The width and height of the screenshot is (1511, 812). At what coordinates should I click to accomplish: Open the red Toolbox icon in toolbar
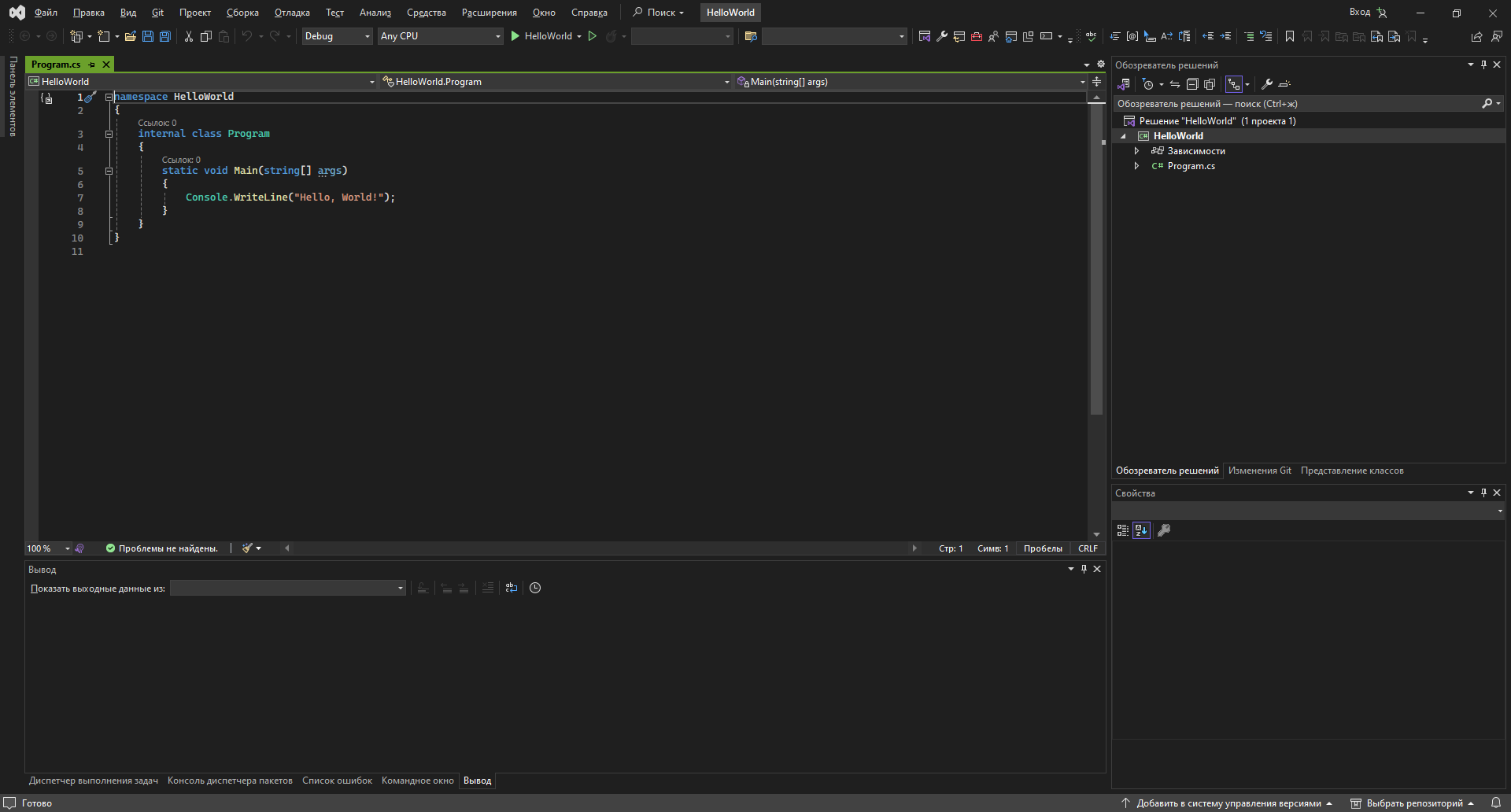pyautogui.click(x=977, y=36)
